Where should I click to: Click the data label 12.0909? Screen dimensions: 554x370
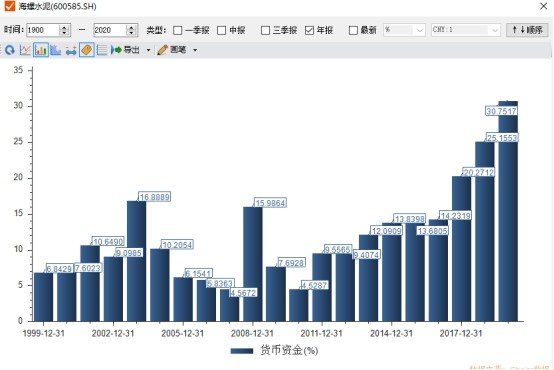point(387,231)
